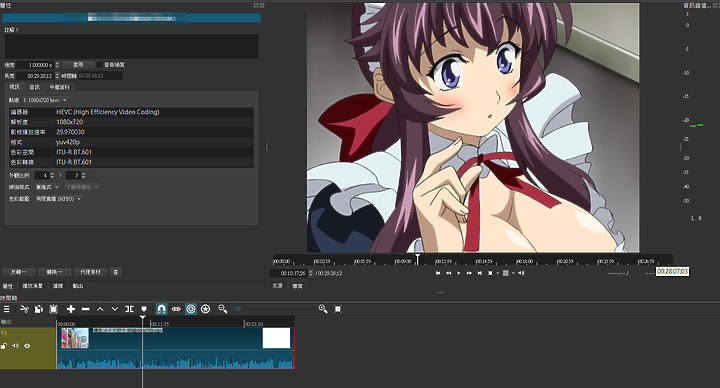The height and width of the screenshot is (388, 720).
Task: Append clip with the plus icon
Action: 71,309
